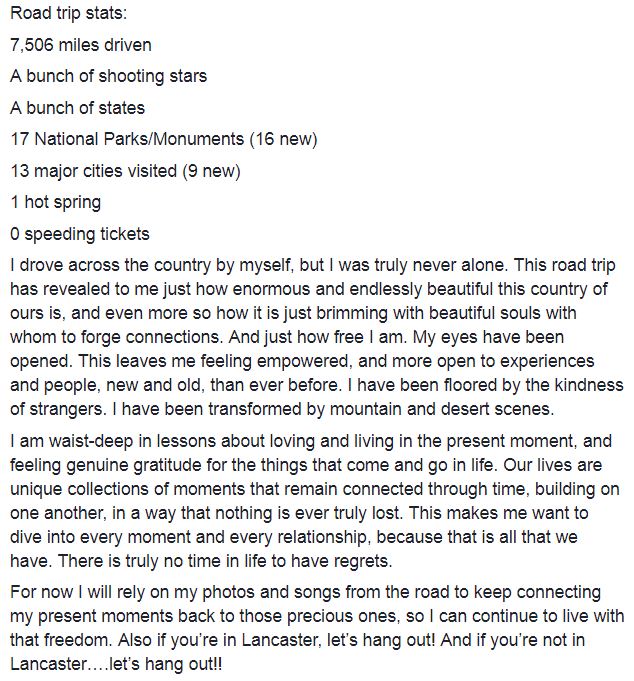Click the phrase "My eyes have been"
Viewport: 634px width, 681px height.
click(488, 337)
